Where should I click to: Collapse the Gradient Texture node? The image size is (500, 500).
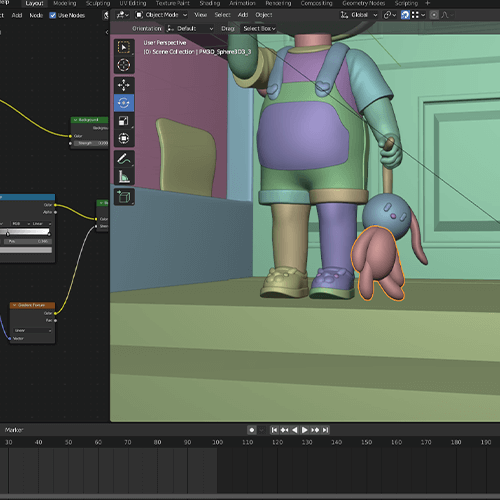(x=14, y=305)
